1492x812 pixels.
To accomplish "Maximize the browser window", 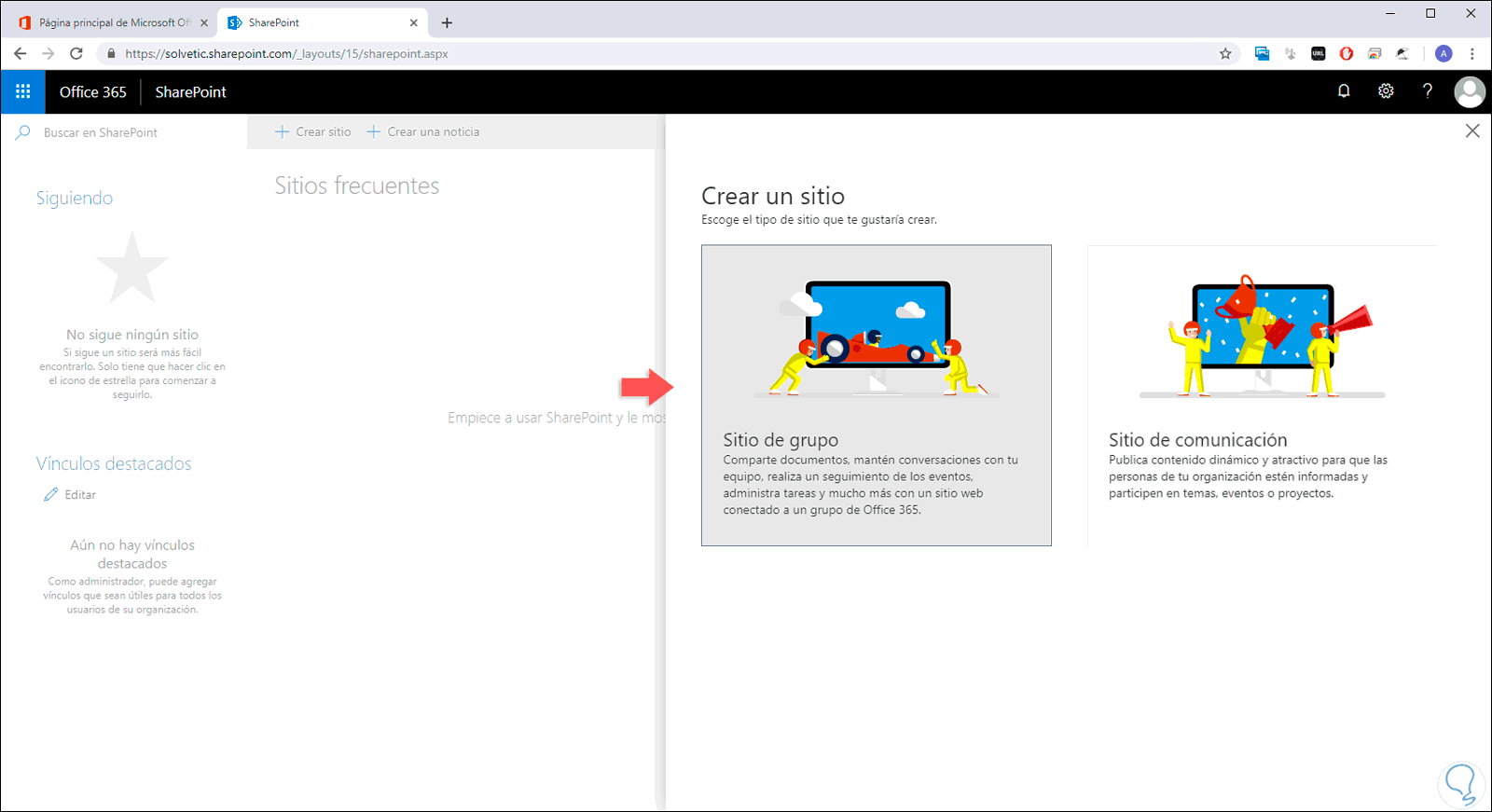I will point(1430,13).
